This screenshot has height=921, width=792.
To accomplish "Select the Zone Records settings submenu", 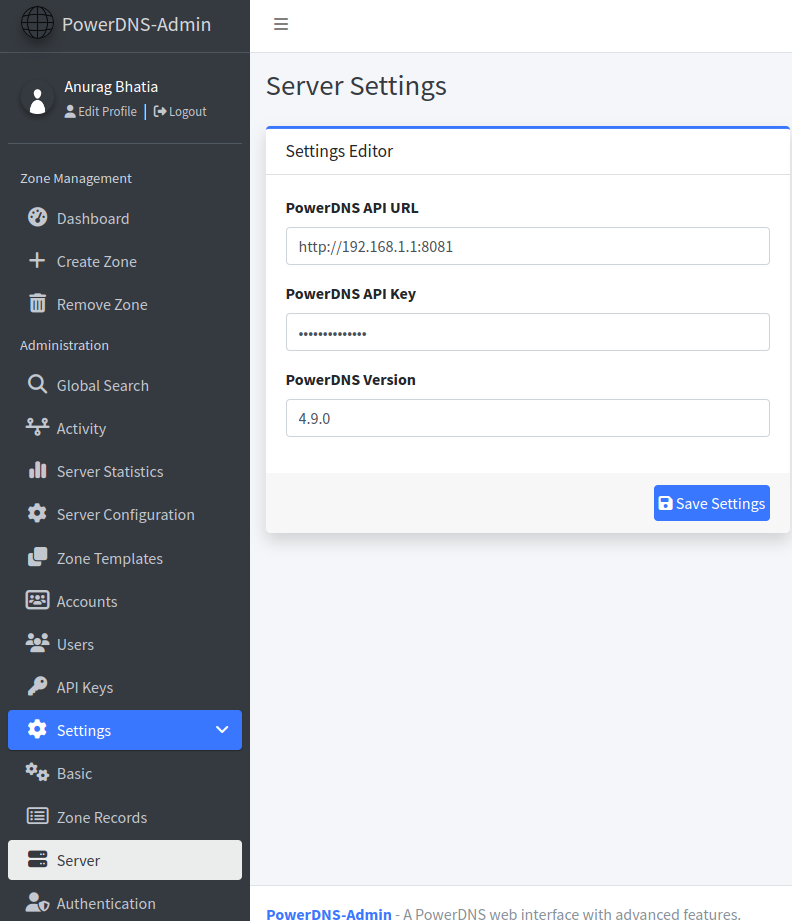I will (x=125, y=817).
